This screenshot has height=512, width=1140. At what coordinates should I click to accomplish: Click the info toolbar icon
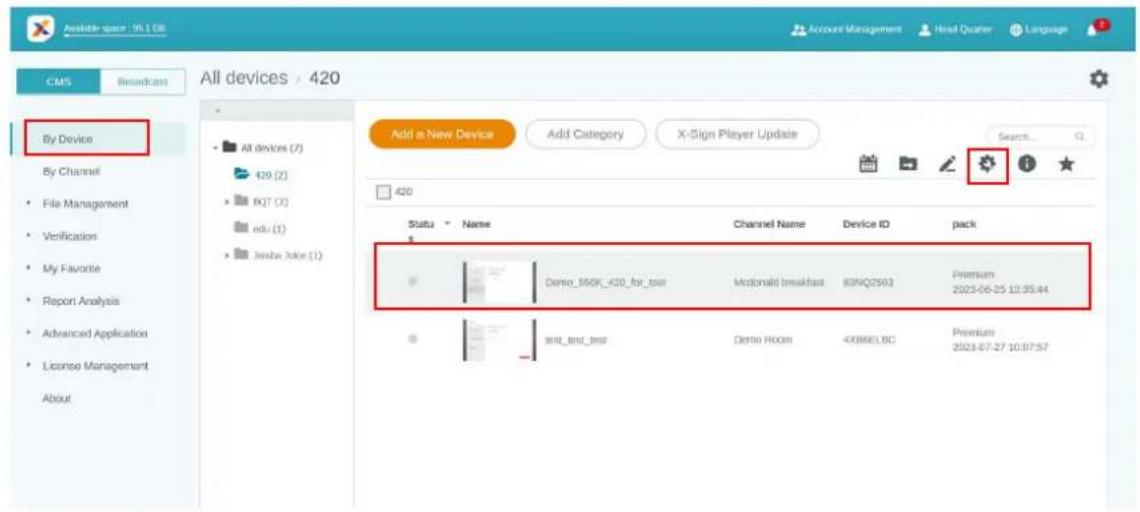click(1027, 165)
